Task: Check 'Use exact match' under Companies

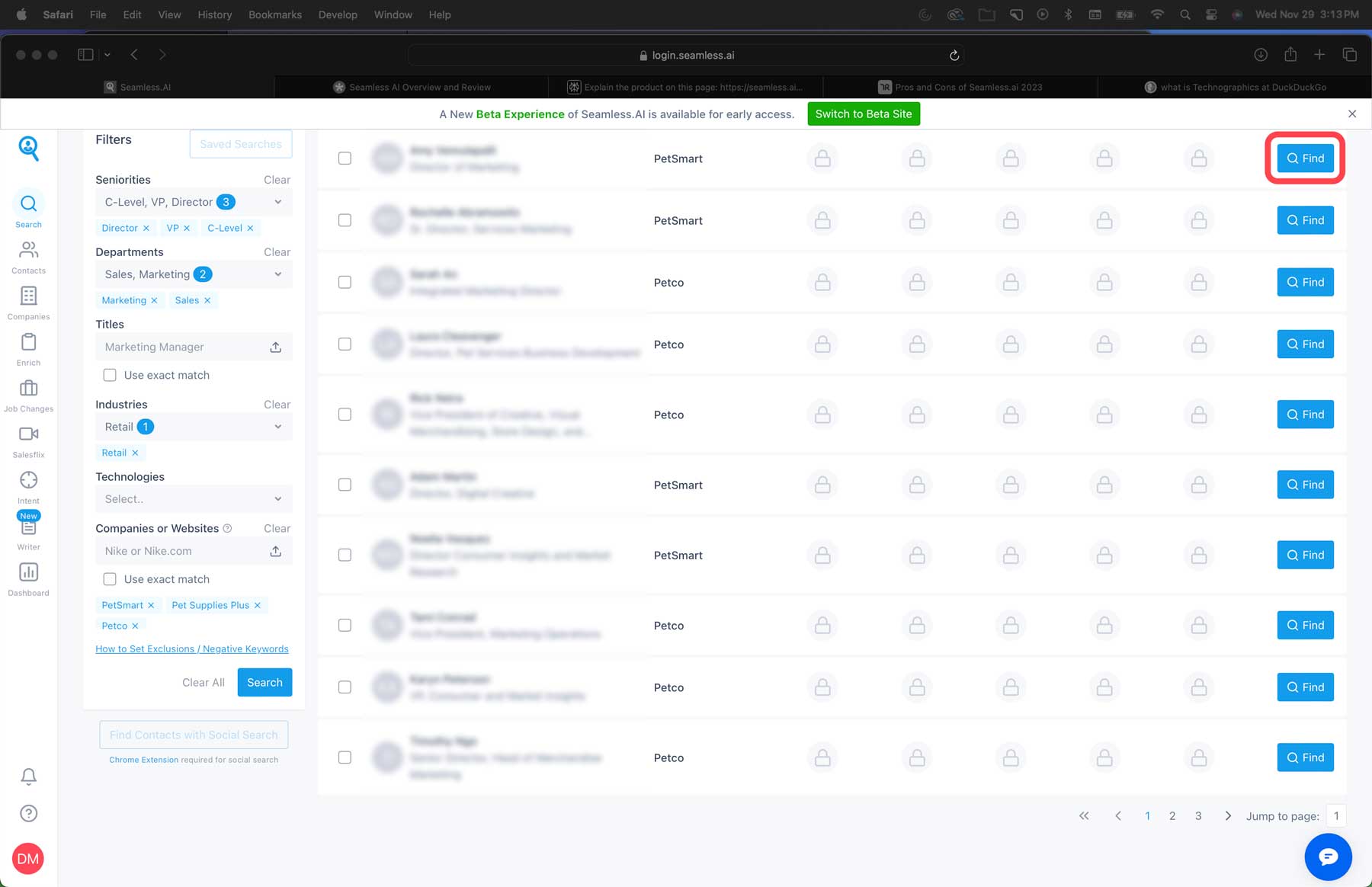Action: (110, 579)
